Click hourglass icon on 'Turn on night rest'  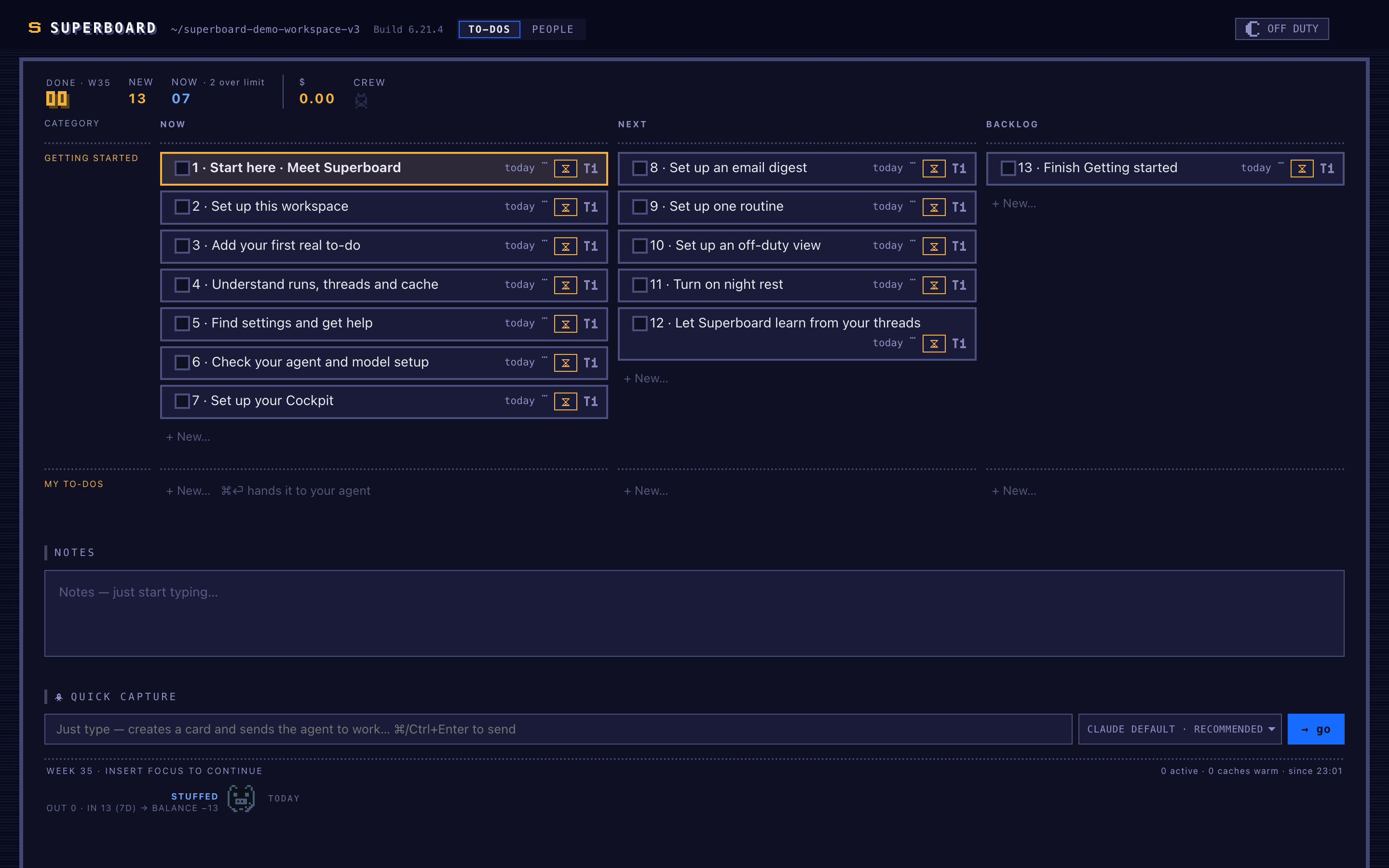point(934,285)
